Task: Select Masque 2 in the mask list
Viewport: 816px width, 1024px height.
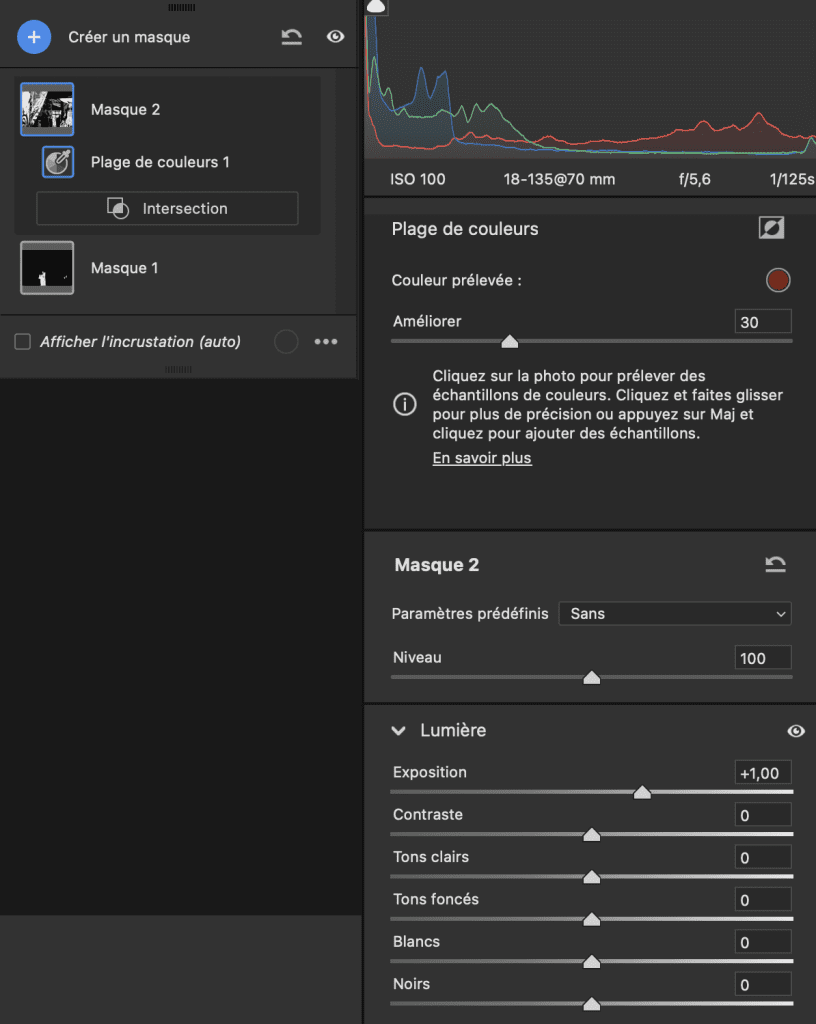Action: (x=125, y=110)
